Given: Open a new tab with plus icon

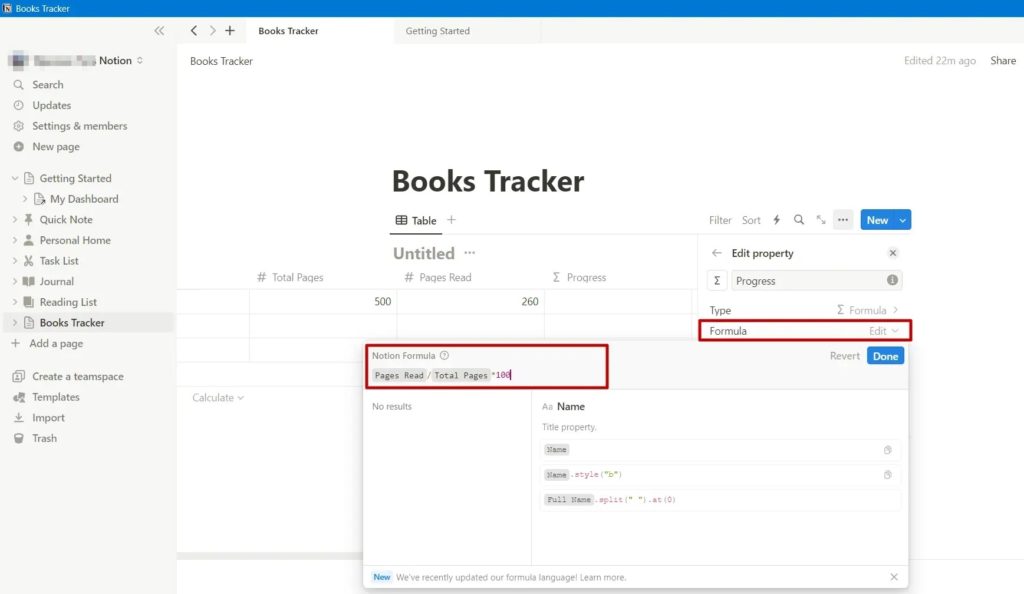Looking at the screenshot, I should pyautogui.click(x=230, y=31).
